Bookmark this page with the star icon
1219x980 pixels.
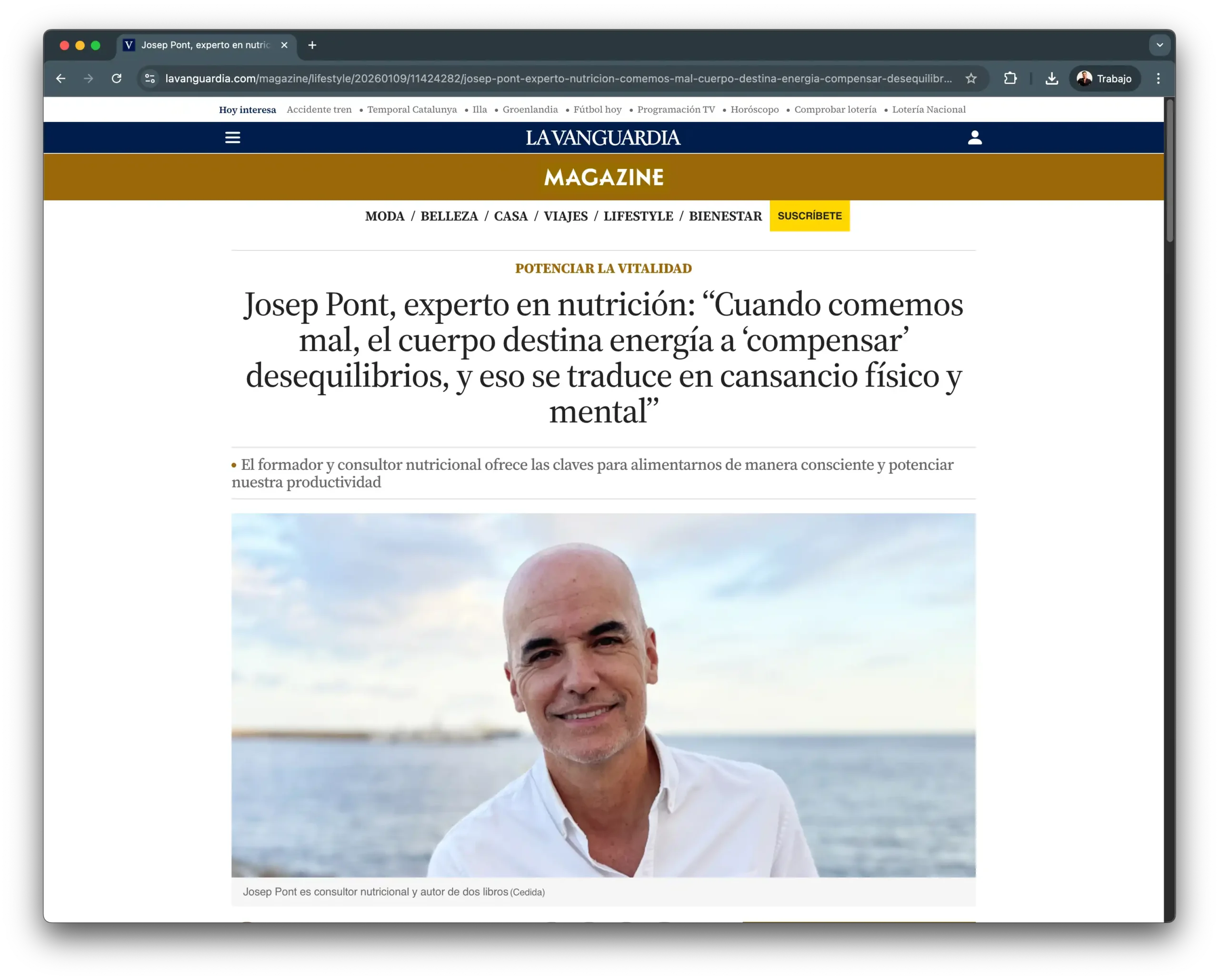(x=971, y=79)
